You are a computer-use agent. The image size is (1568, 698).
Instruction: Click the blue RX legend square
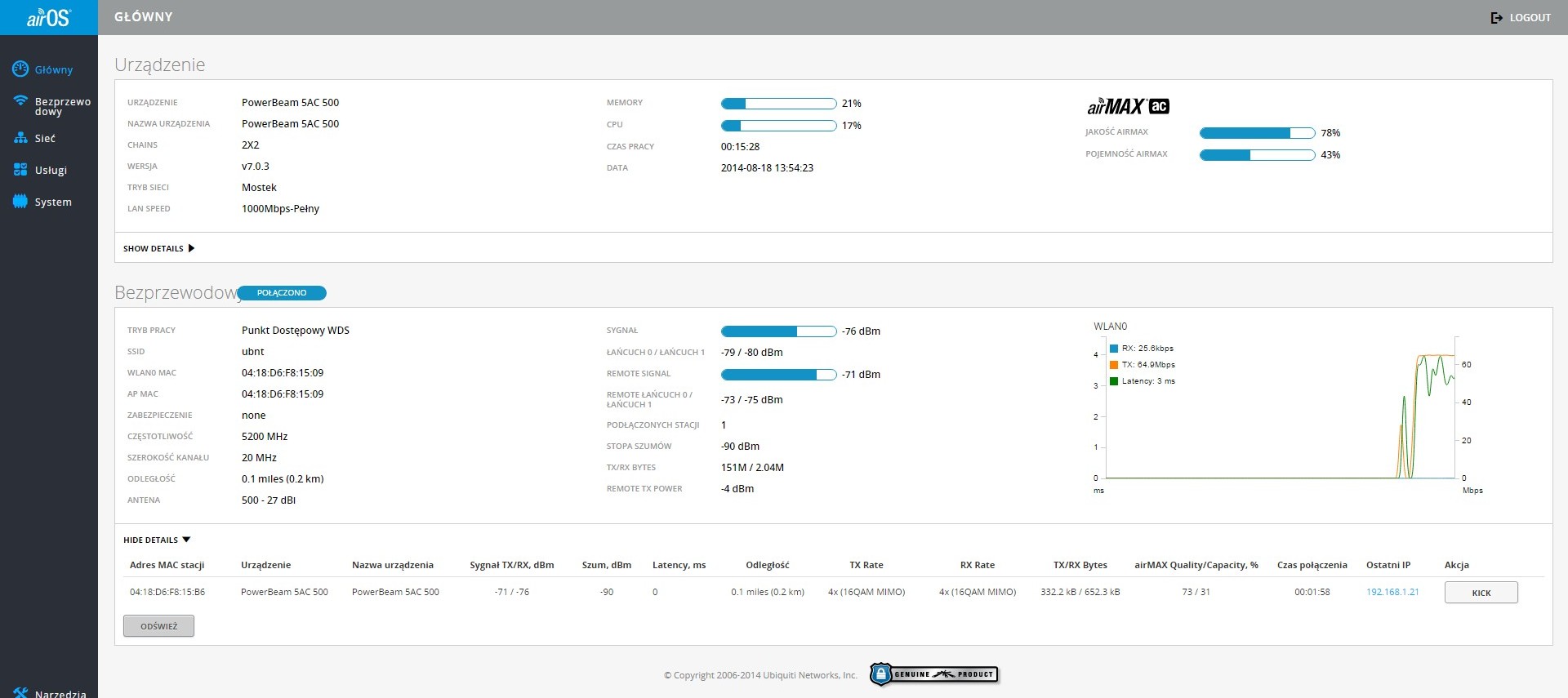1114,349
